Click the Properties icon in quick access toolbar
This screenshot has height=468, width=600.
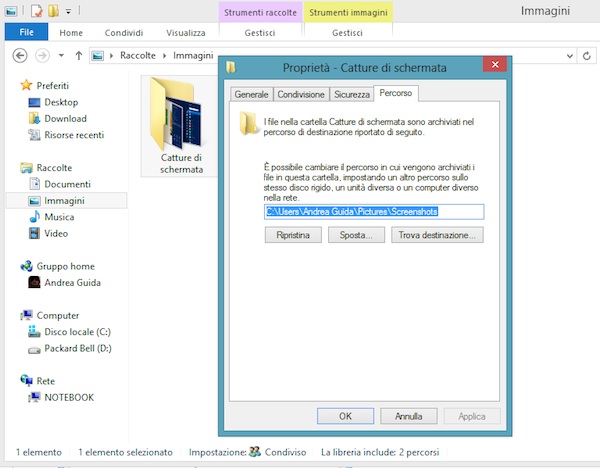[x=36, y=12]
